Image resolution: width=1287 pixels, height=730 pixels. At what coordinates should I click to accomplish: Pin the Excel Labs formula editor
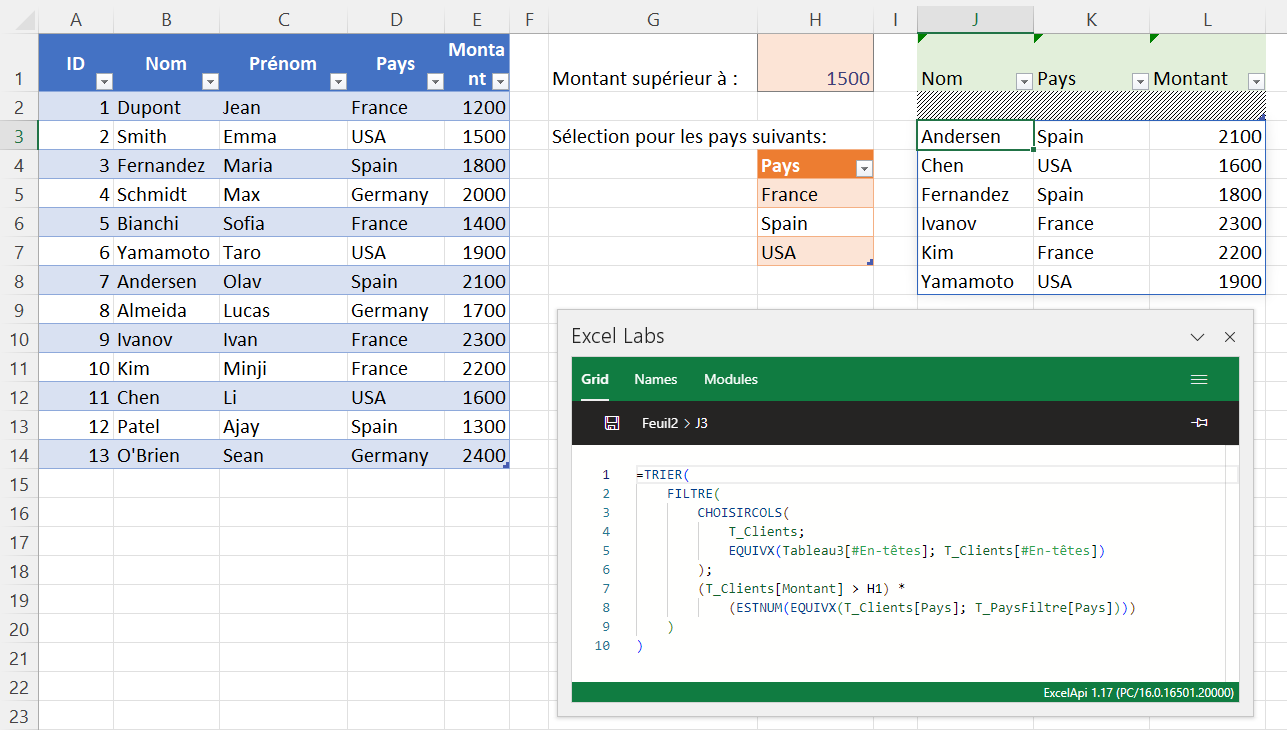click(1199, 424)
